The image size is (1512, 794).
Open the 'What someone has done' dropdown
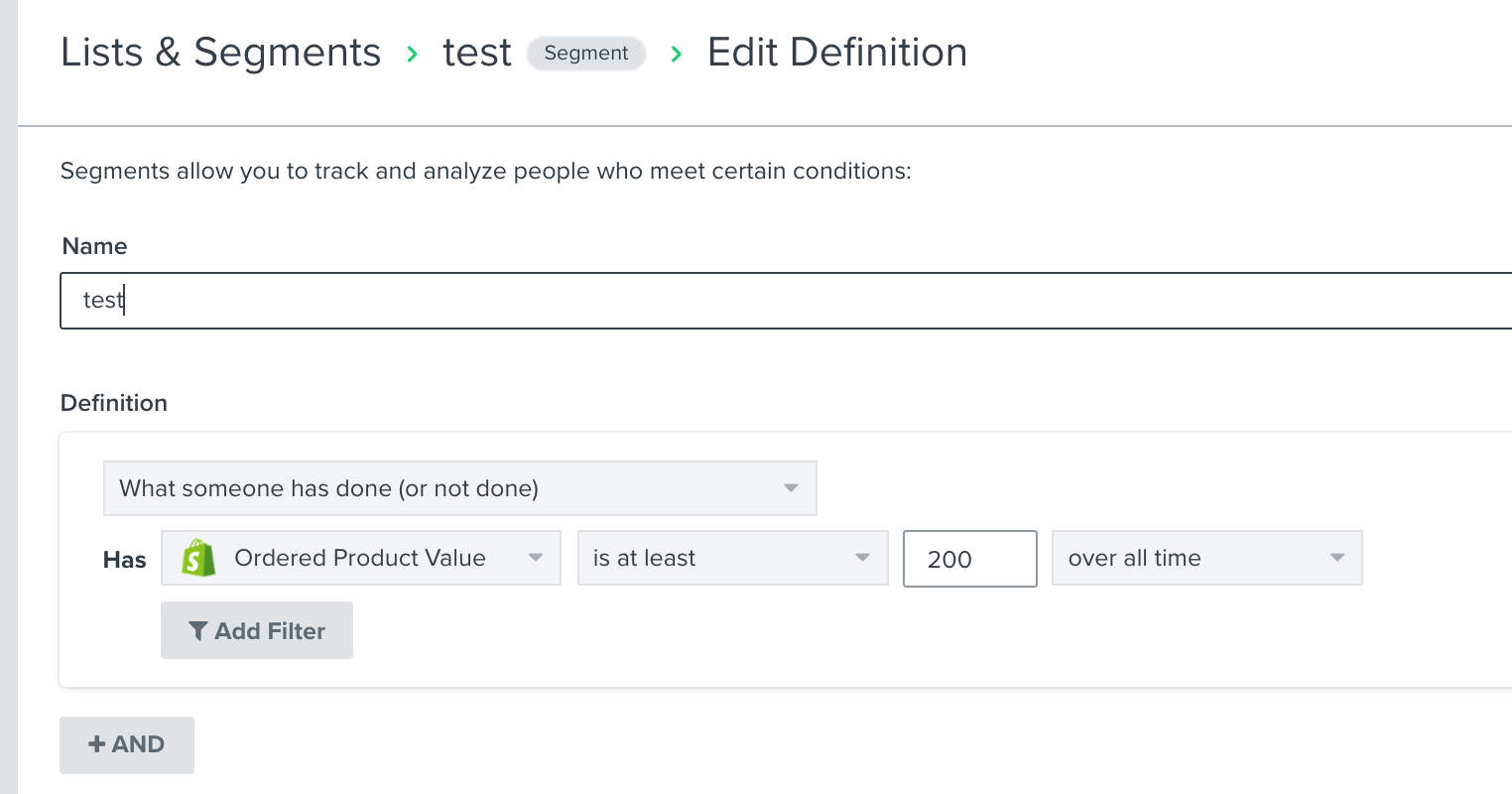tap(460, 488)
